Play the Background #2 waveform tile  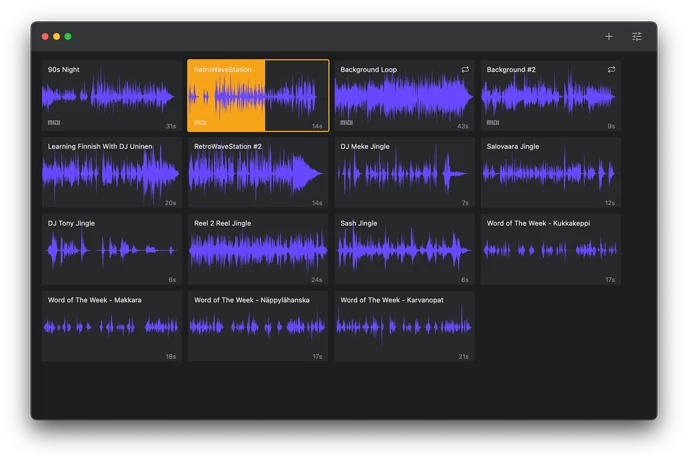coord(551,95)
